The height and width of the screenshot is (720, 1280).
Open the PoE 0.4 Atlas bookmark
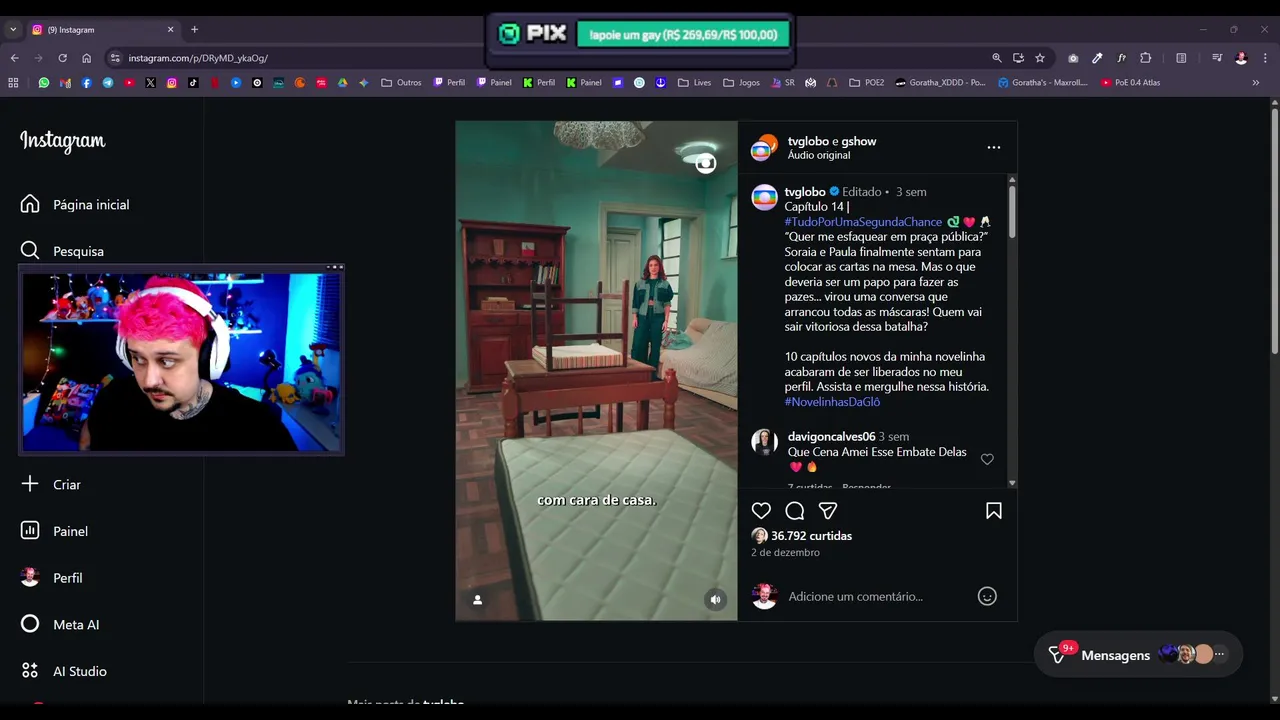point(1130,83)
